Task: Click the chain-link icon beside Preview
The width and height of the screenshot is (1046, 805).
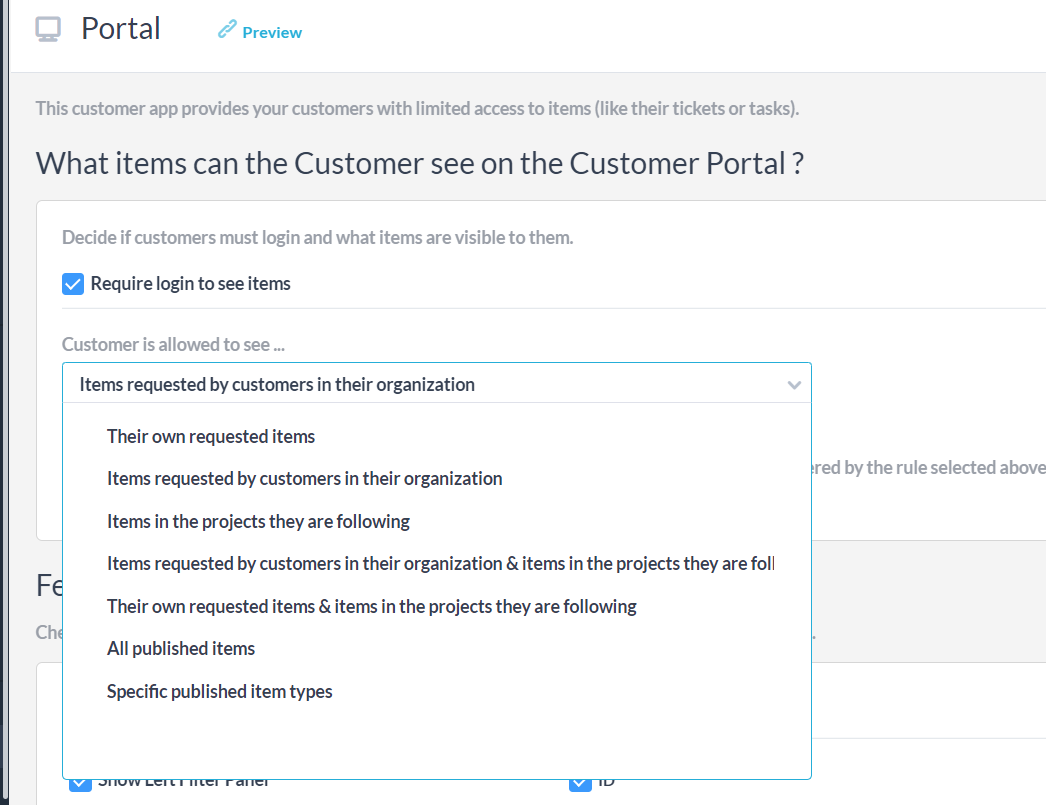Action: 227,31
